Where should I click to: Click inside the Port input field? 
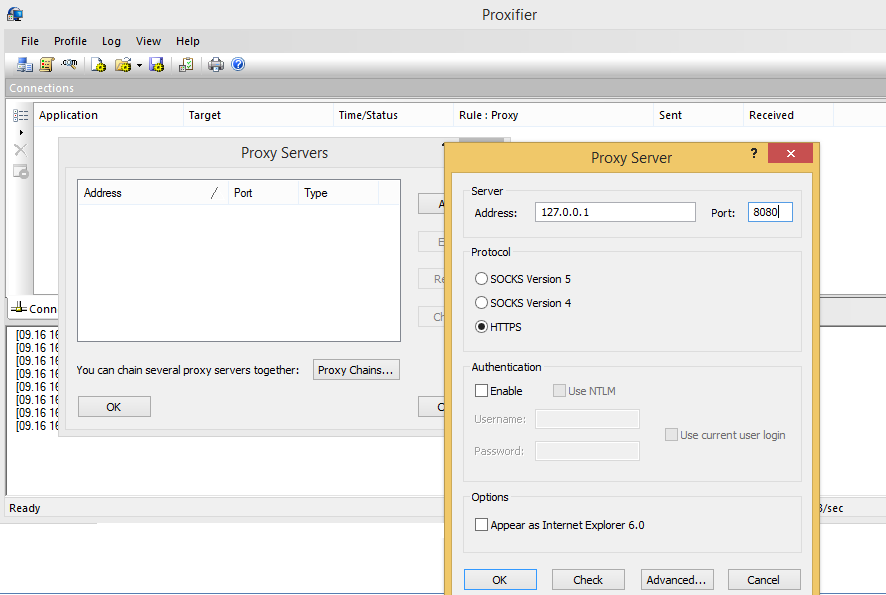point(769,211)
